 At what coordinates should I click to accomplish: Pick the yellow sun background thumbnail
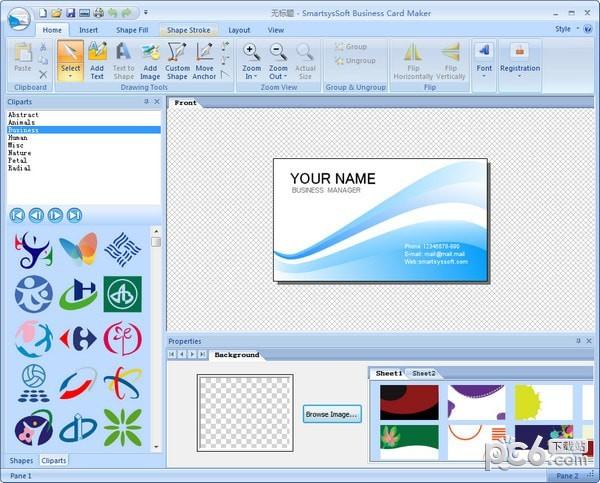click(543, 402)
